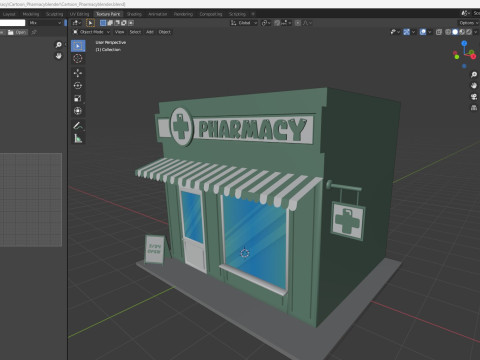This screenshot has height=360, width=480.
Task: Open the pivot point dropdown
Action: 266,23
